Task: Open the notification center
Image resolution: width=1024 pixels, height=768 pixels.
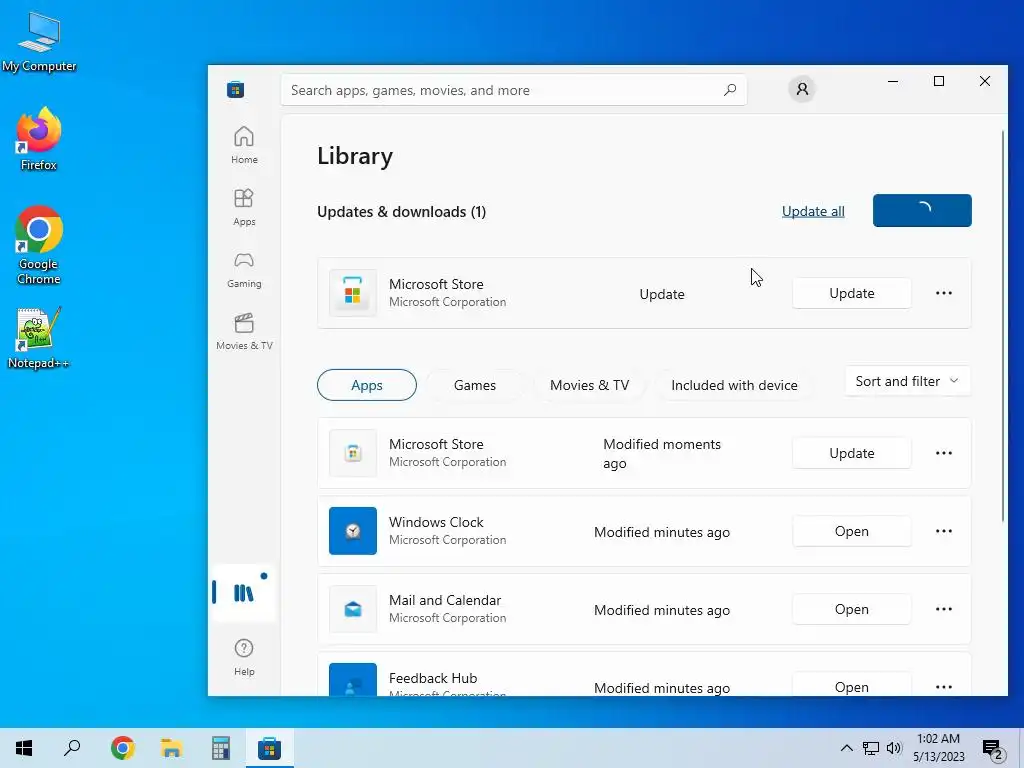Action: (x=993, y=748)
